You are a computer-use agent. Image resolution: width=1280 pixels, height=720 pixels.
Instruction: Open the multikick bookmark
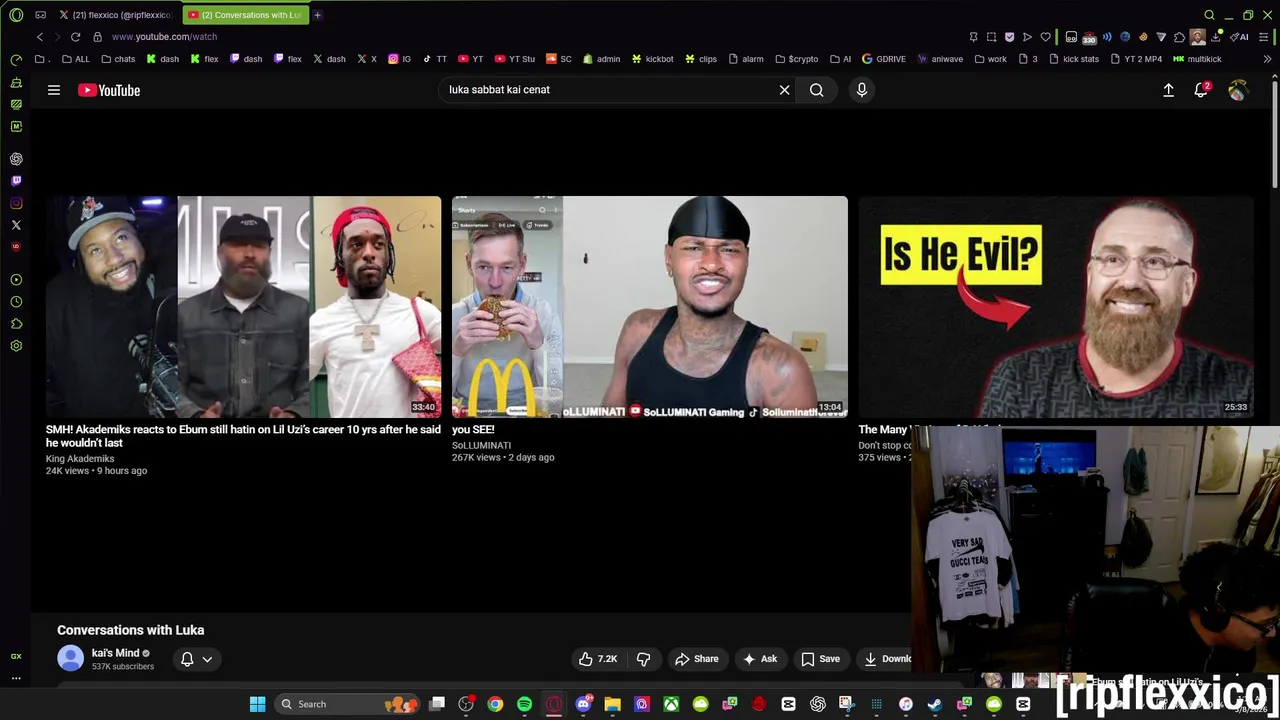click(1197, 59)
